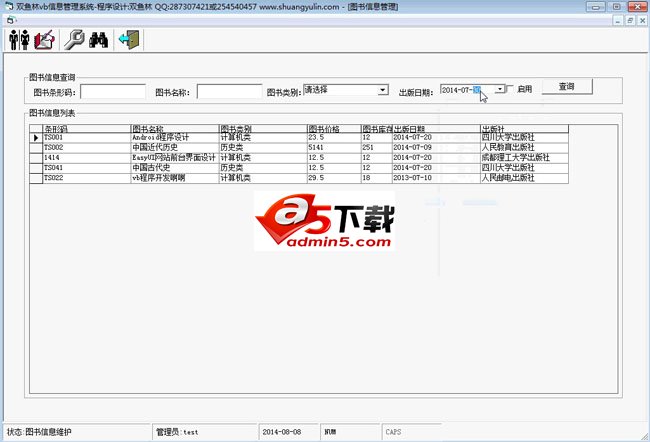The width and height of the screenshot is (650, 442).
Task: Click price cell 29.5
Action: [334, 178]
